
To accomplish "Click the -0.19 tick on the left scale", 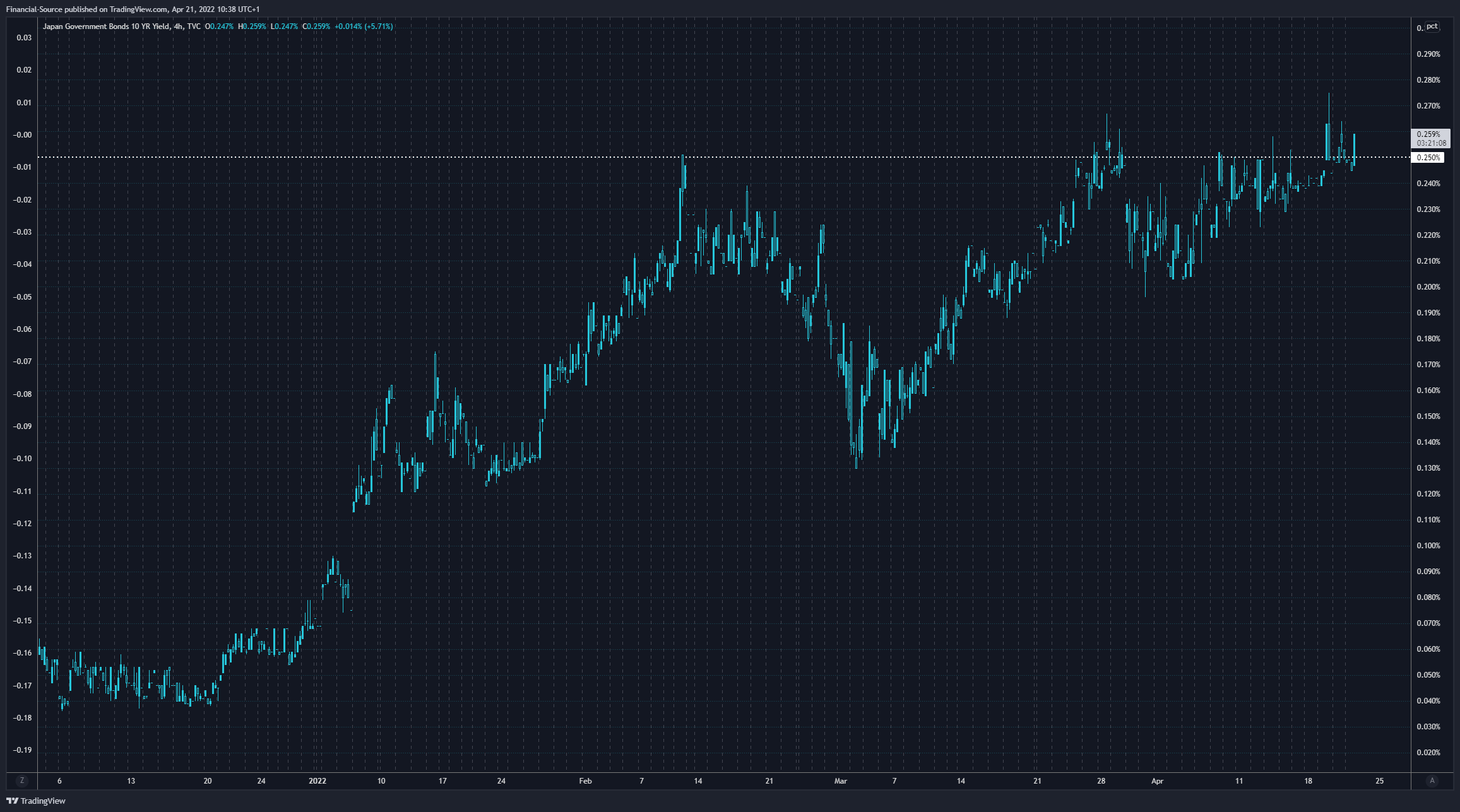I will click(22, 750).
